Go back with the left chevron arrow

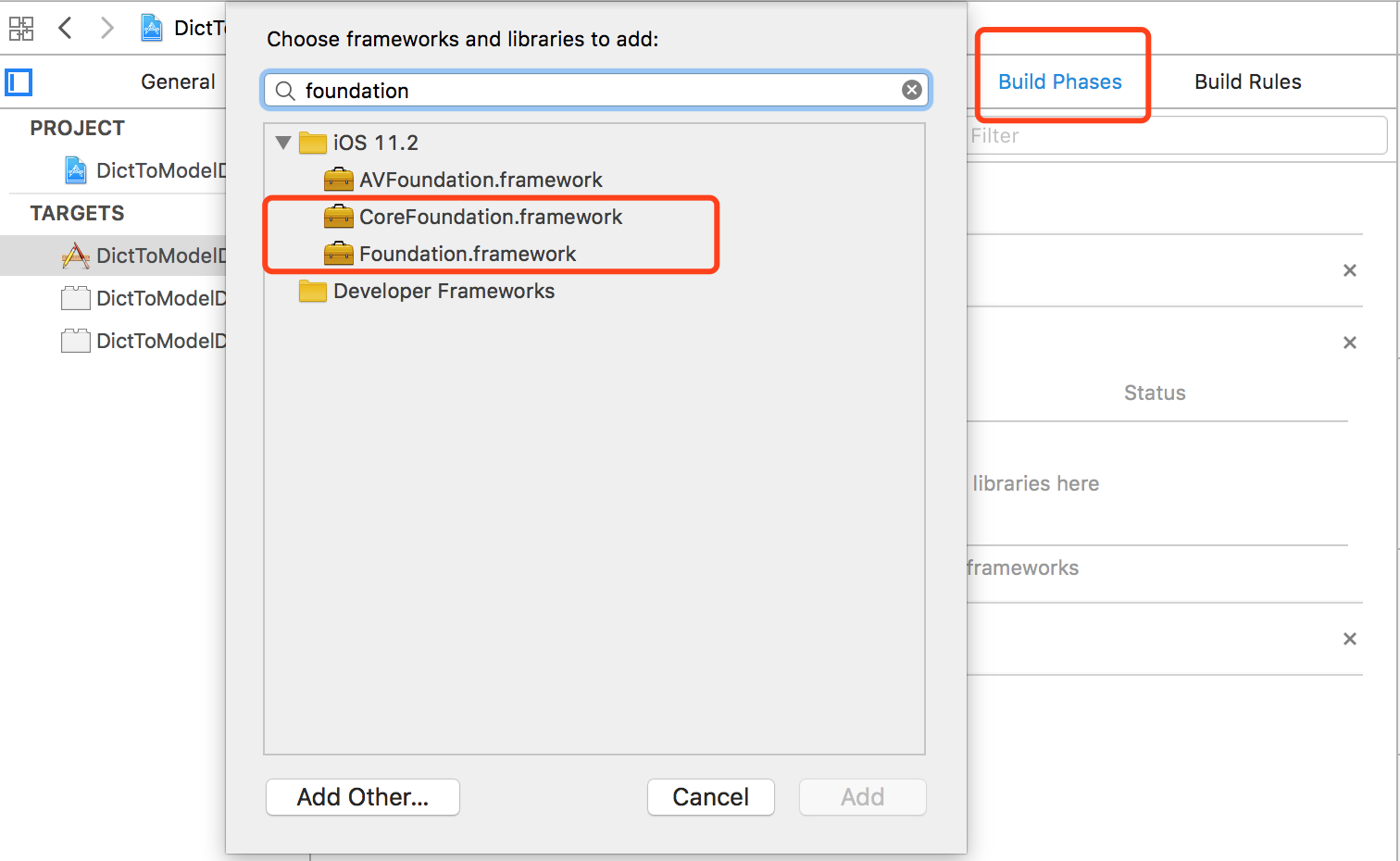coord(65,28)
